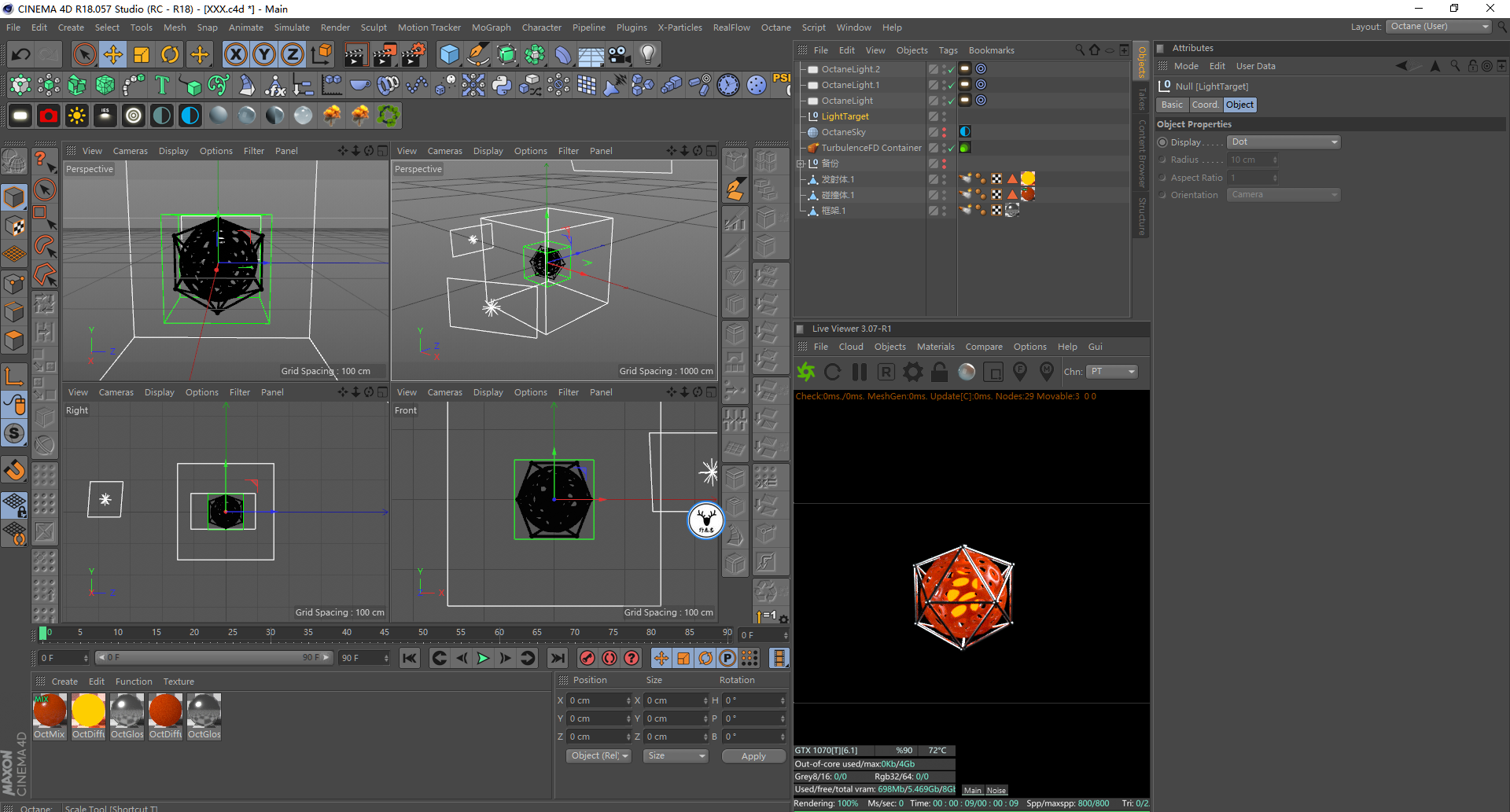Screen dimensions: 1510x812
Task: Open the Octane menu
Action: 775,28
